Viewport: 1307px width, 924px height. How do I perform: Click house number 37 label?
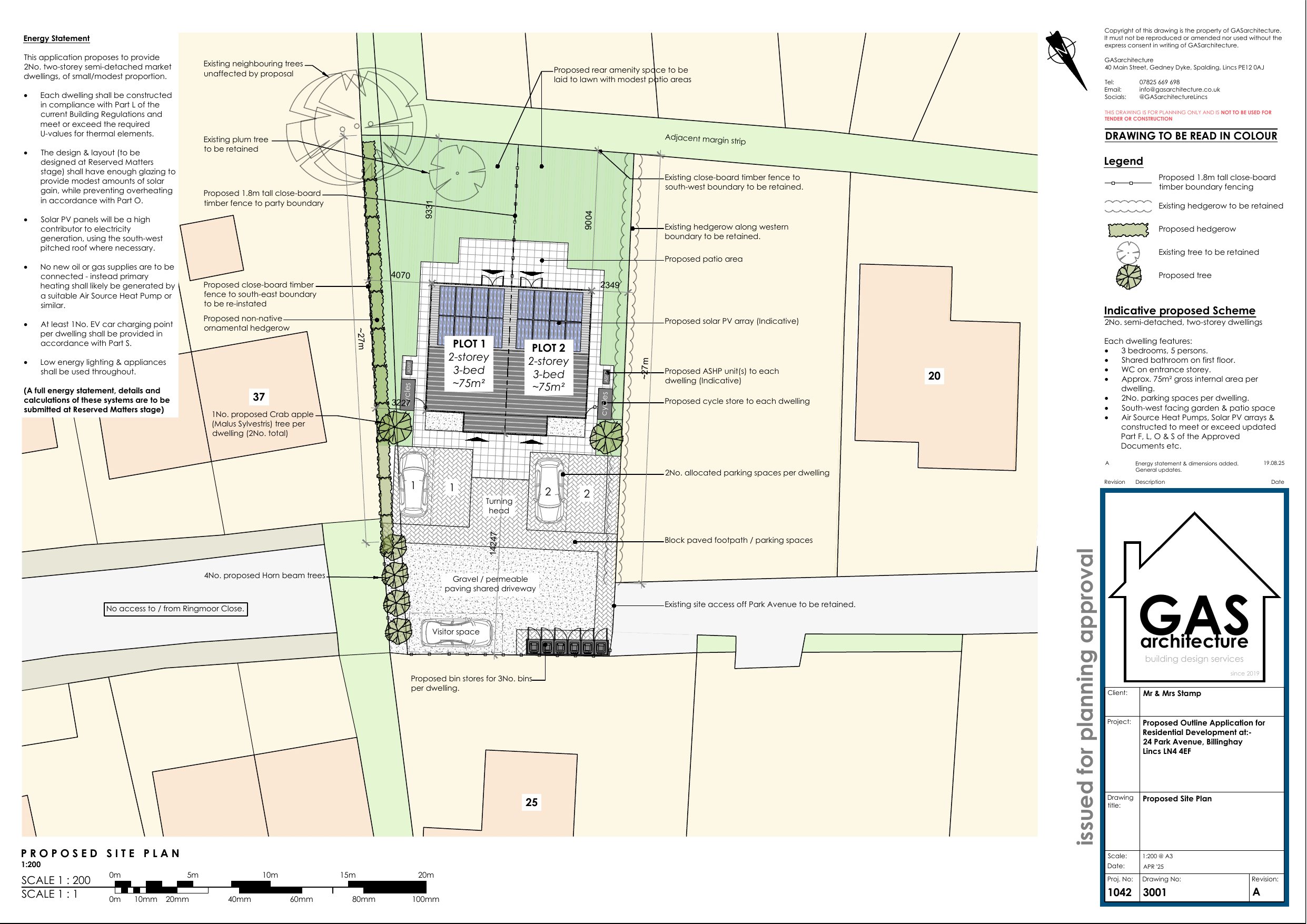coord(259,397)
